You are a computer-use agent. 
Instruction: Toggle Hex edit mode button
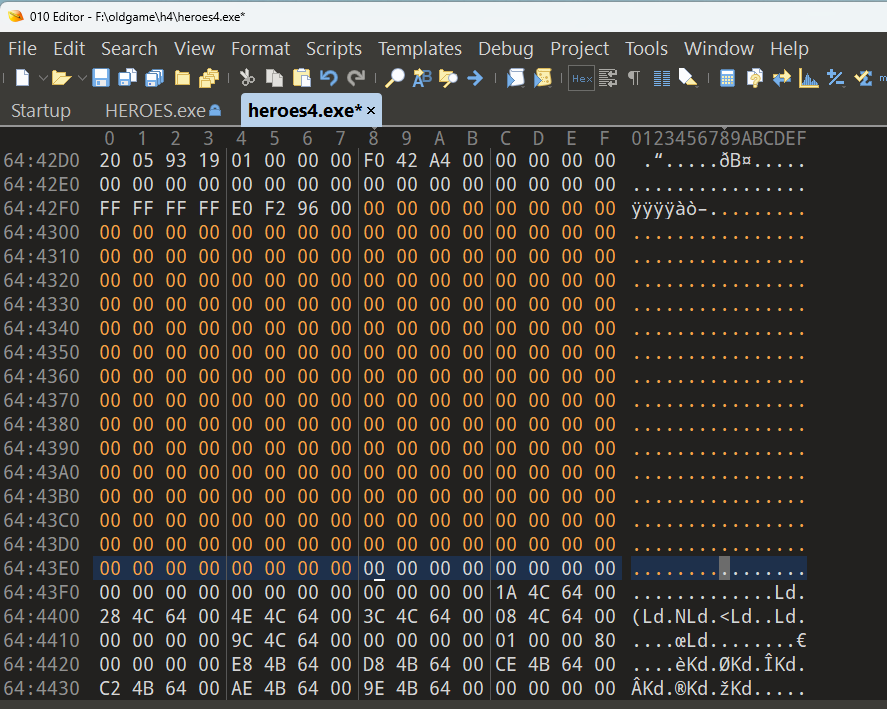coord(582,78)
